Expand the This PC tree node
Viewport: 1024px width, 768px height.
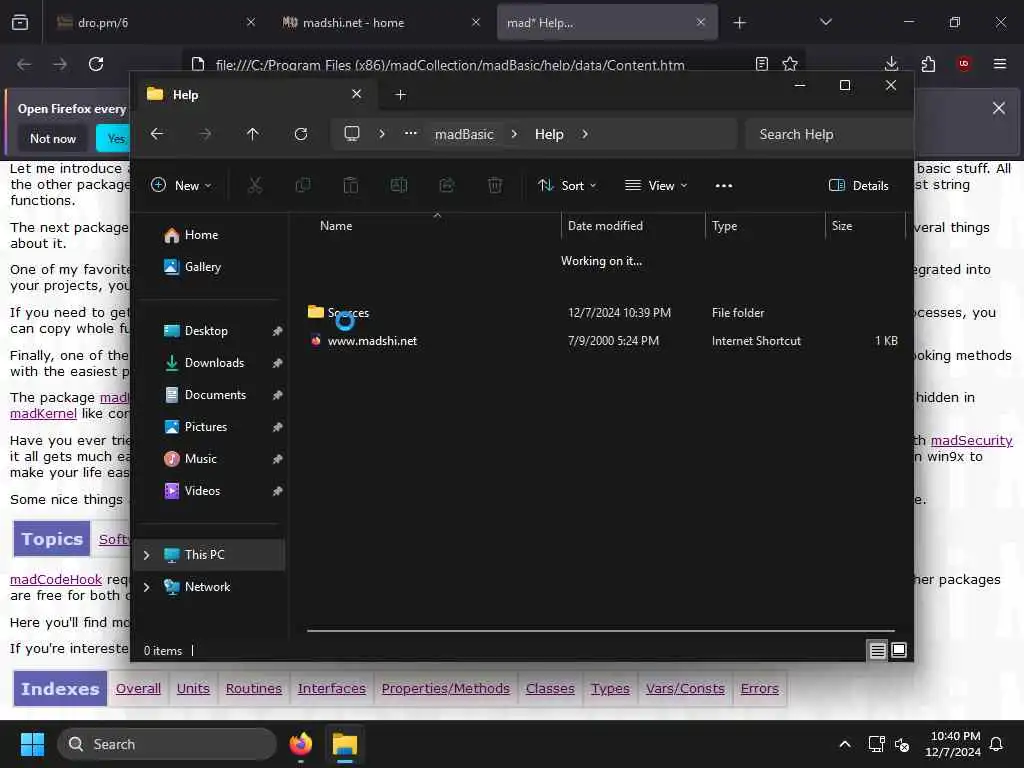pos(146,555)
